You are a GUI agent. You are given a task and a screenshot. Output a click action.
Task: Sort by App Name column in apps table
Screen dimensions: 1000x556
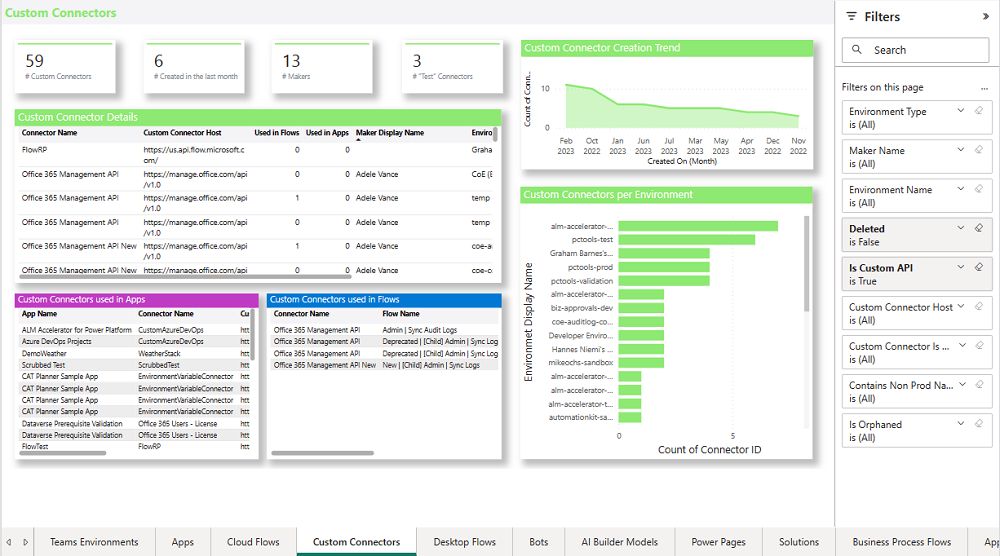[40, 314]
